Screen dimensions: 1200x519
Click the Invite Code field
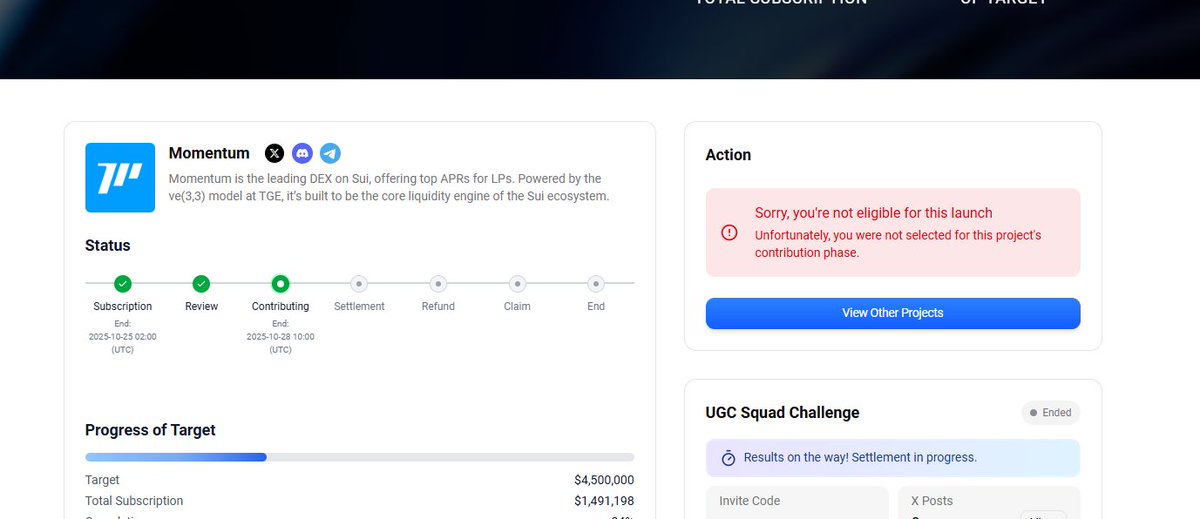tap(797, 503)
